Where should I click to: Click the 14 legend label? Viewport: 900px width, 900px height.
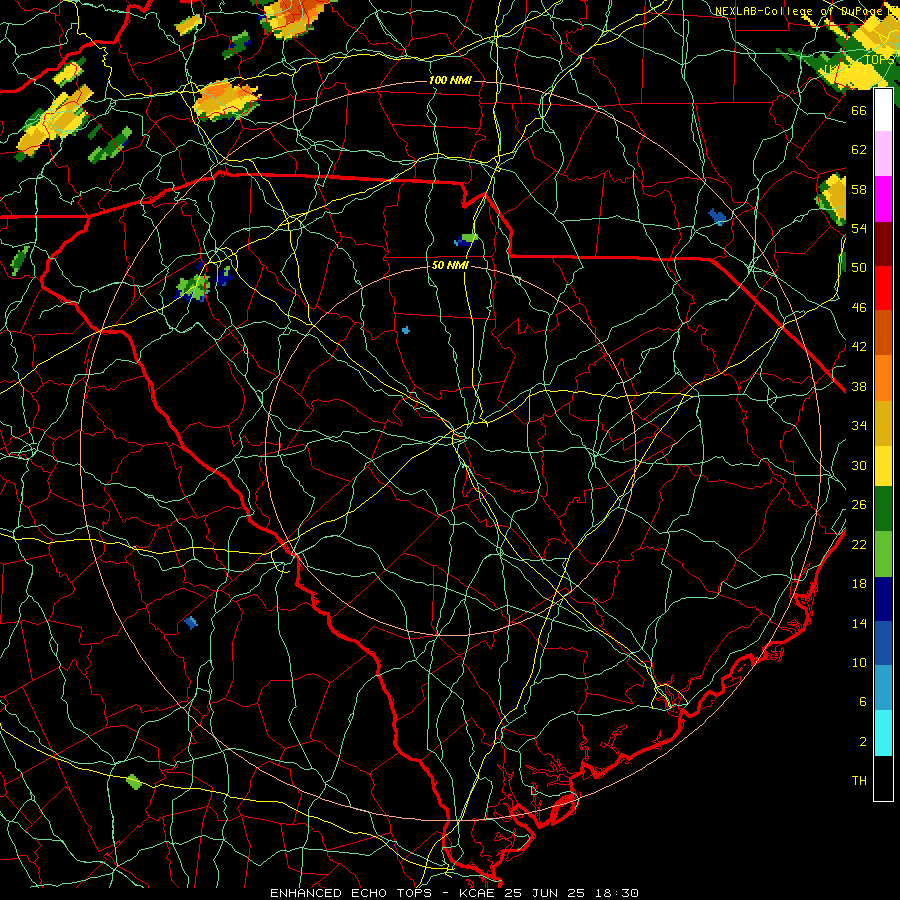pyautogui.click(x=859, y=623)
